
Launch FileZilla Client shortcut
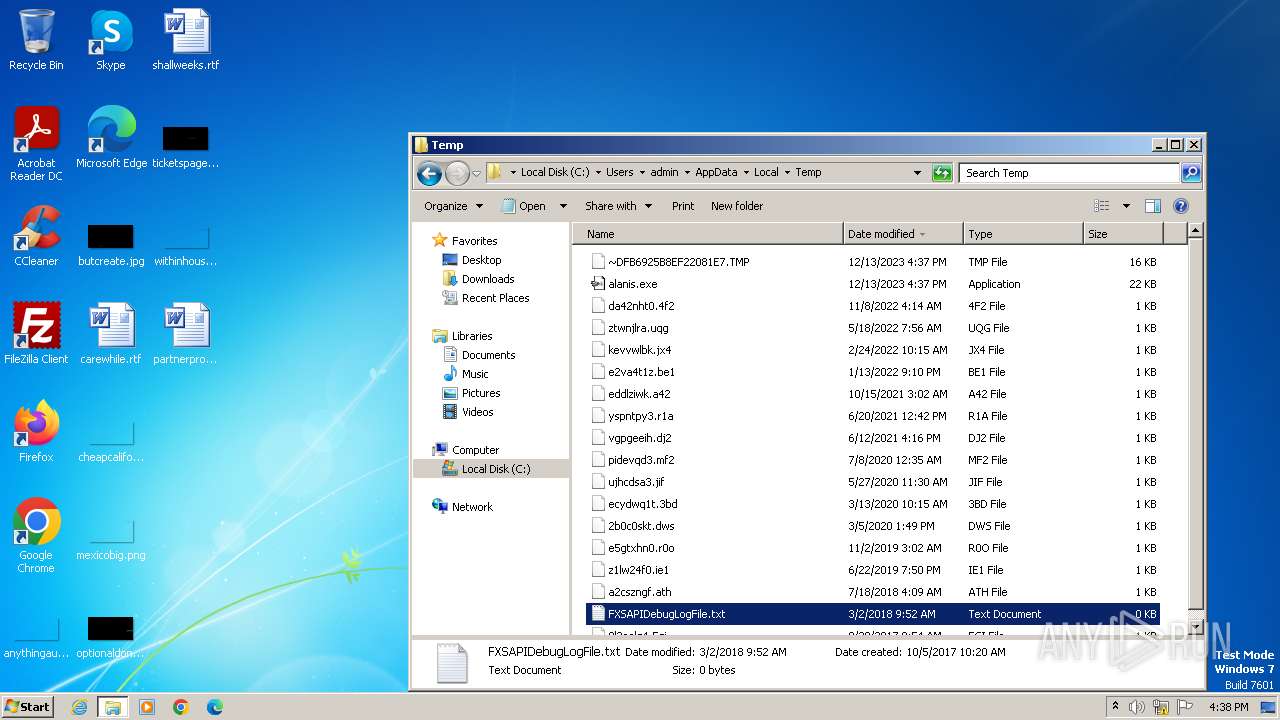[x=36, y=333]
